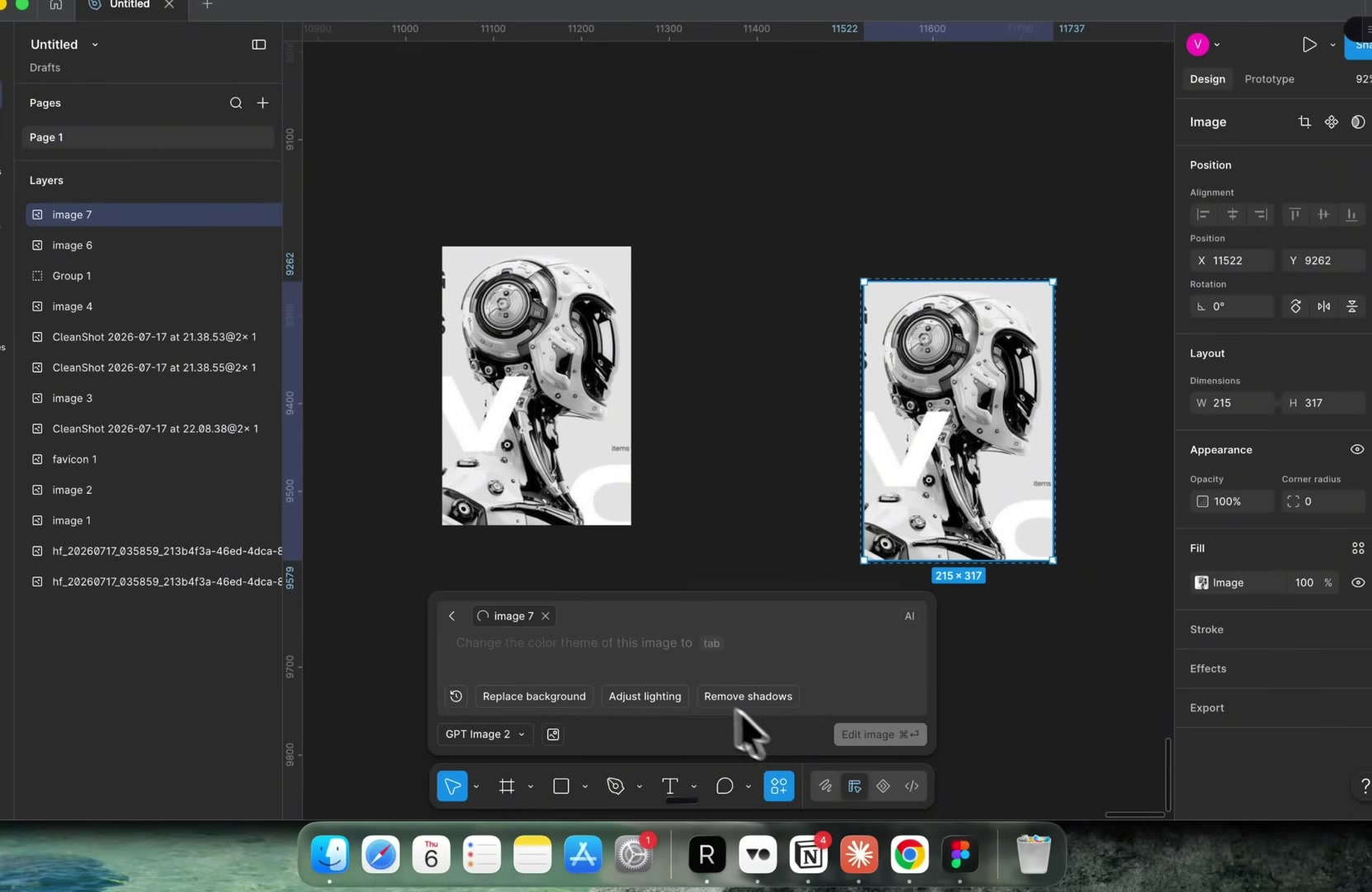Viewport: 1372px width, 892px height.
Task: Open the Actions tool in toolbar
Action: [778, 785]
